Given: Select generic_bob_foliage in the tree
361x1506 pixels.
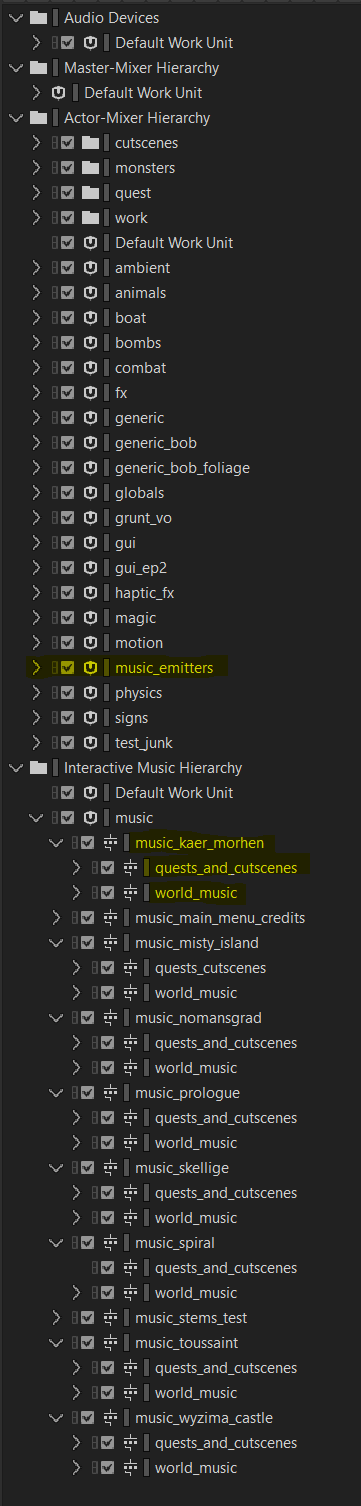Looking at the screenshot, I should click(x=182, y=468).
